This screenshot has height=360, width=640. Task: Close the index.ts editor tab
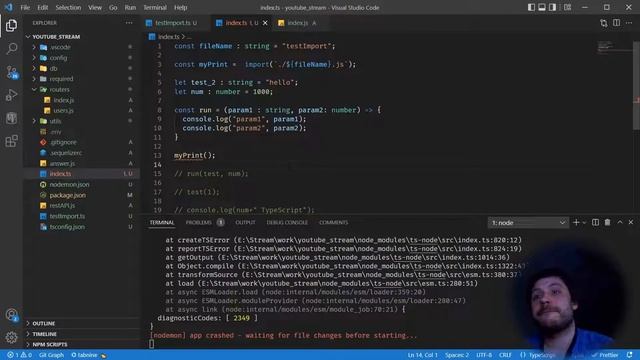pyautogui.click(x=265, y=23)
